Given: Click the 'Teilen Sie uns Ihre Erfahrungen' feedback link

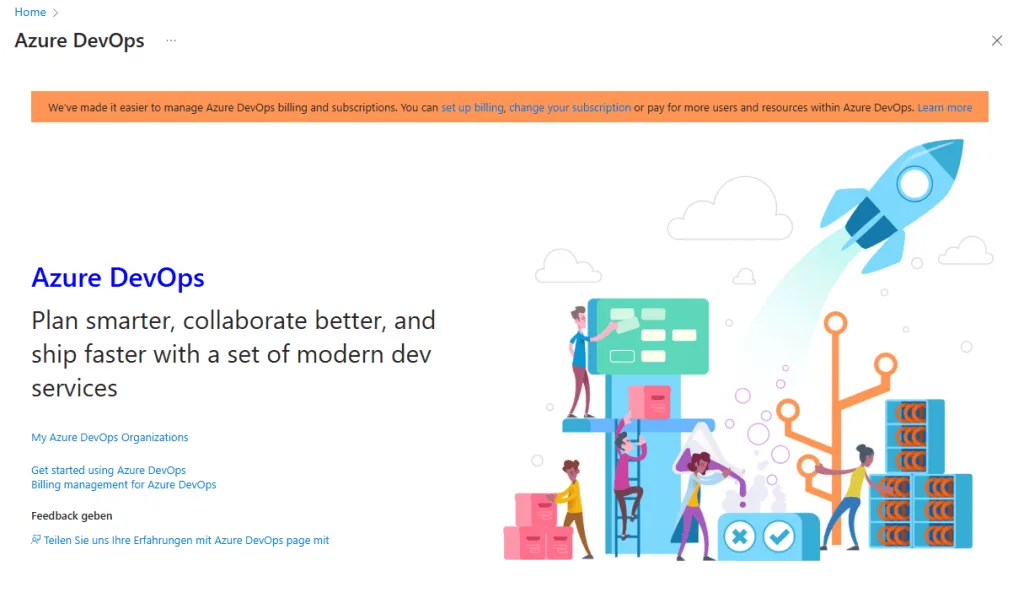Looking at the screenshot, I should tap(186, 540).
